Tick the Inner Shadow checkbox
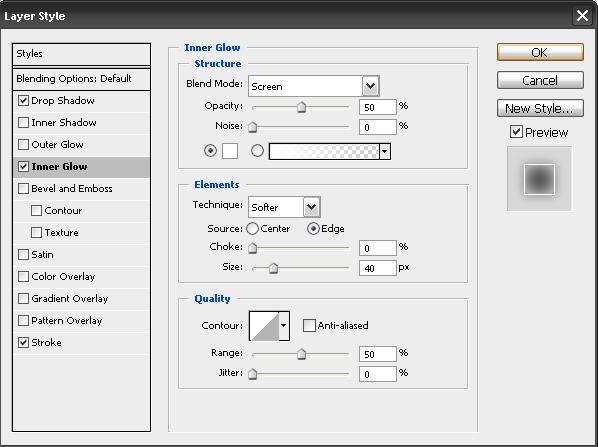Screen dimensions: 598x447 click(23, 122)
